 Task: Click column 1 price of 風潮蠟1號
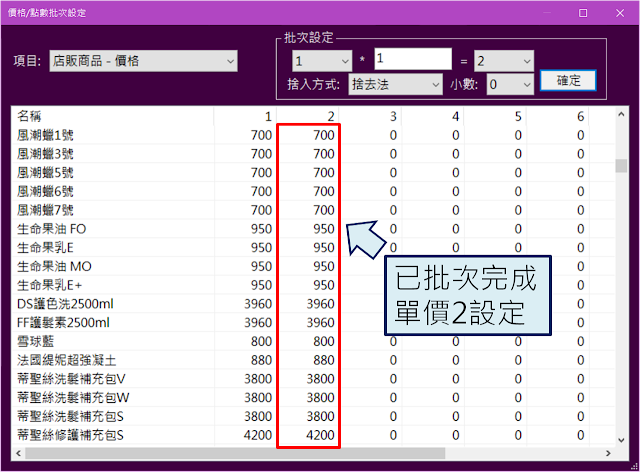(x=261, y=135)
